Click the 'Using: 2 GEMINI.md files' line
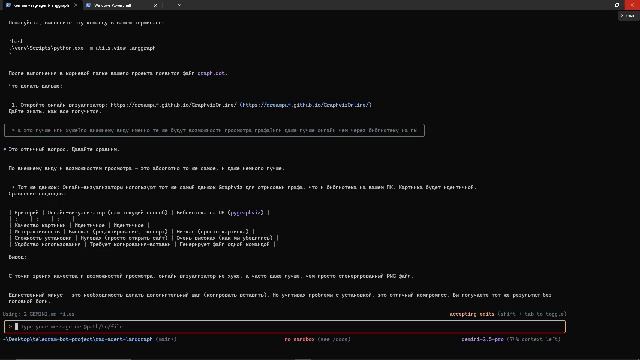 point(39,314)
